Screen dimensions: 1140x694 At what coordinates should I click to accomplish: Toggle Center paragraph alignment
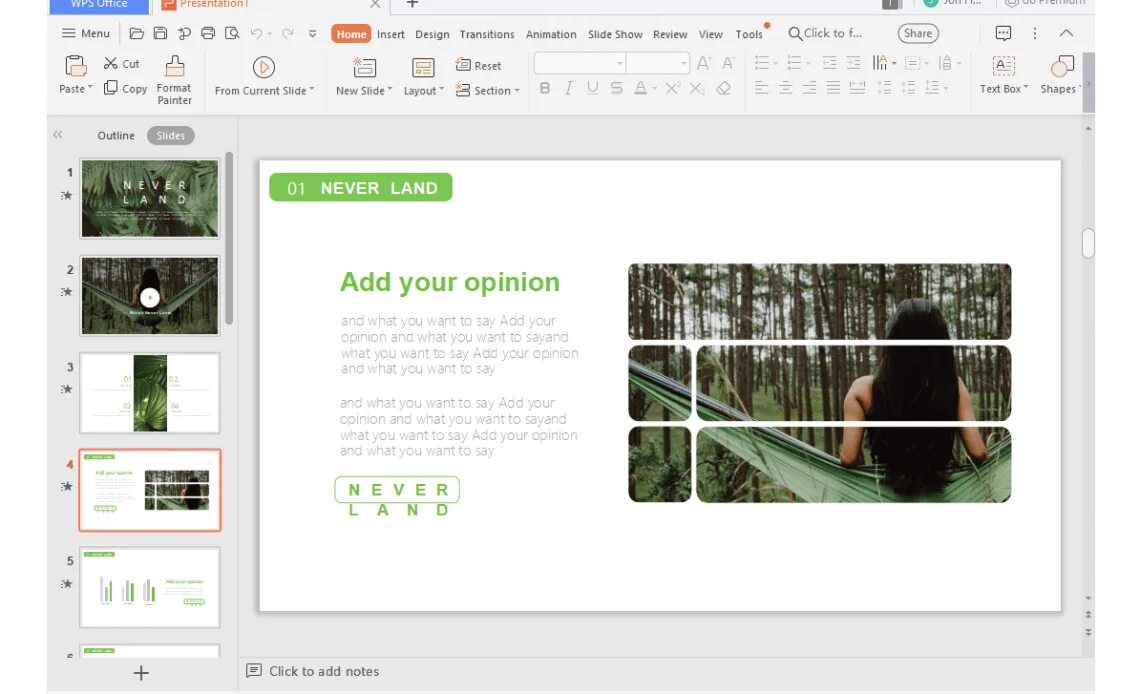pos(785,88)
